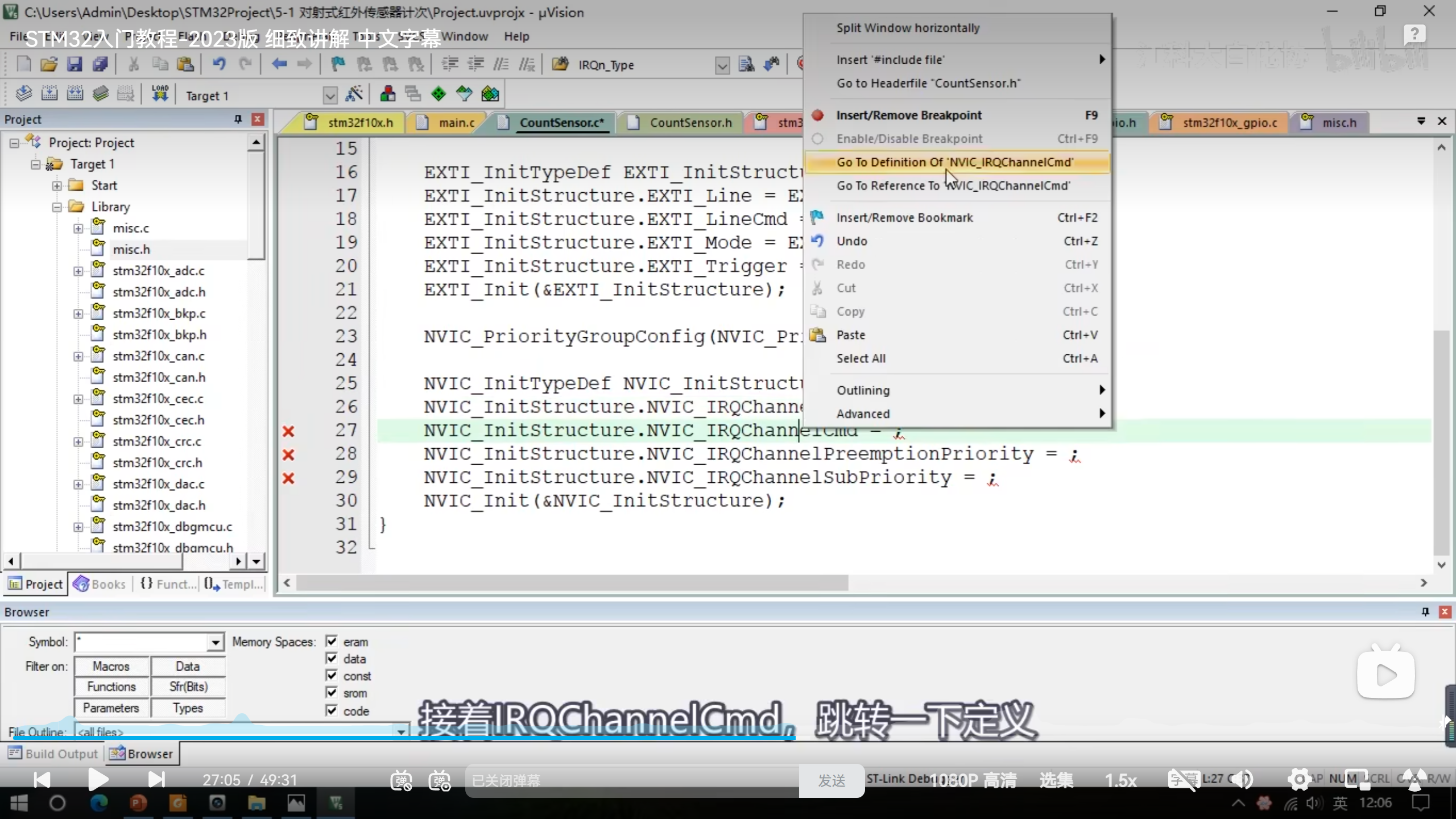Click Navigate Backwards blue arrow icon
The width and height of the screenshot is (1456, 819).
[x=279, y=64]
